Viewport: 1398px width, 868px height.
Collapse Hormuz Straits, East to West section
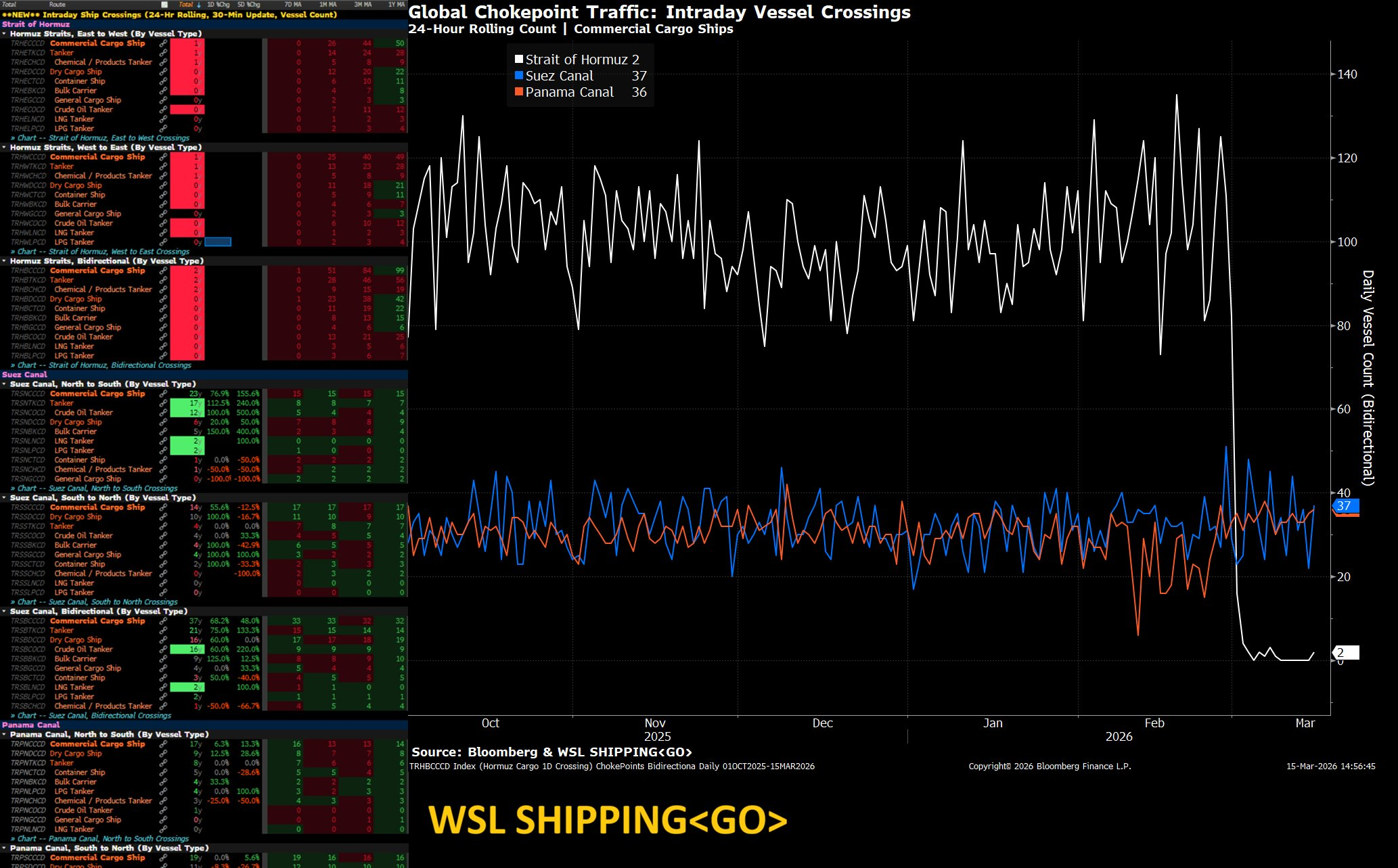5,34
